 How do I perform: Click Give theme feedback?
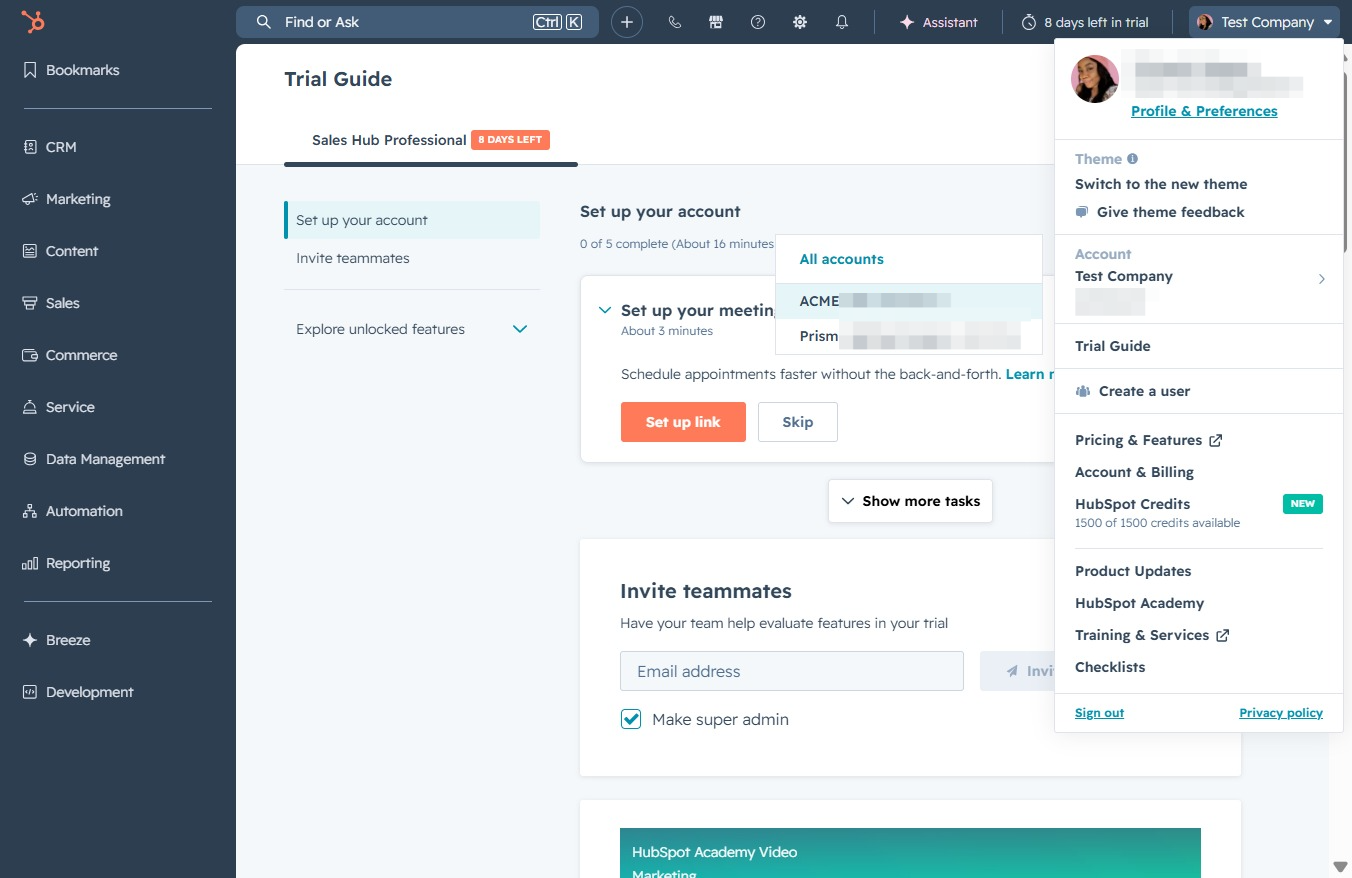(1160, 212)
